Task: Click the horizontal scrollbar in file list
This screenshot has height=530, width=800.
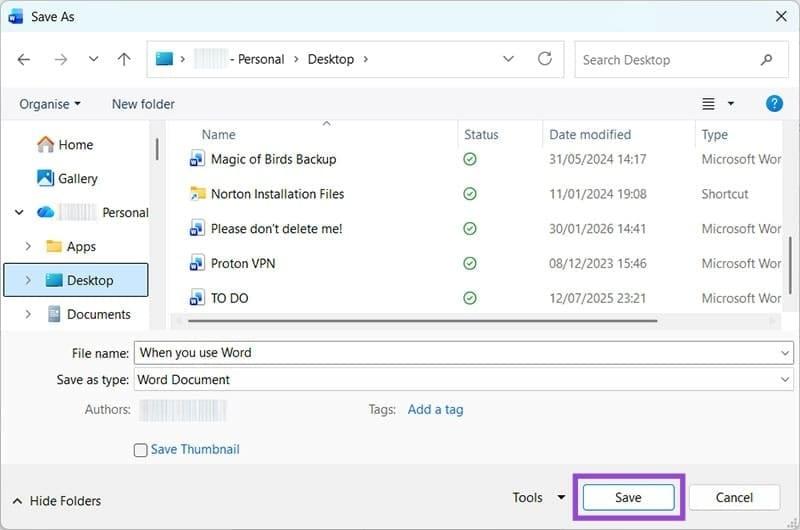Action: click(x=420, y=321)
